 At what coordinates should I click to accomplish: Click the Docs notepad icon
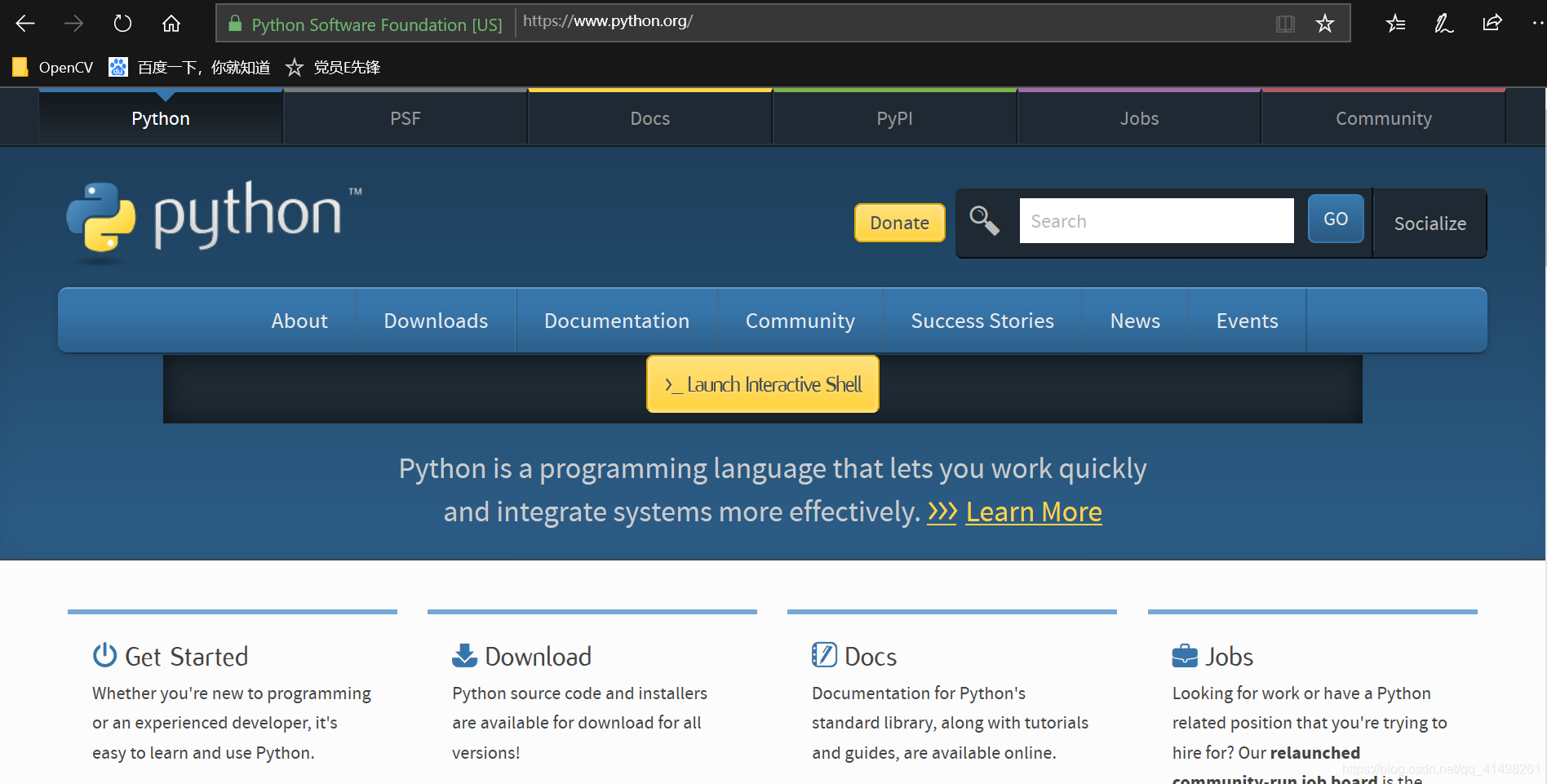[824, 655]
